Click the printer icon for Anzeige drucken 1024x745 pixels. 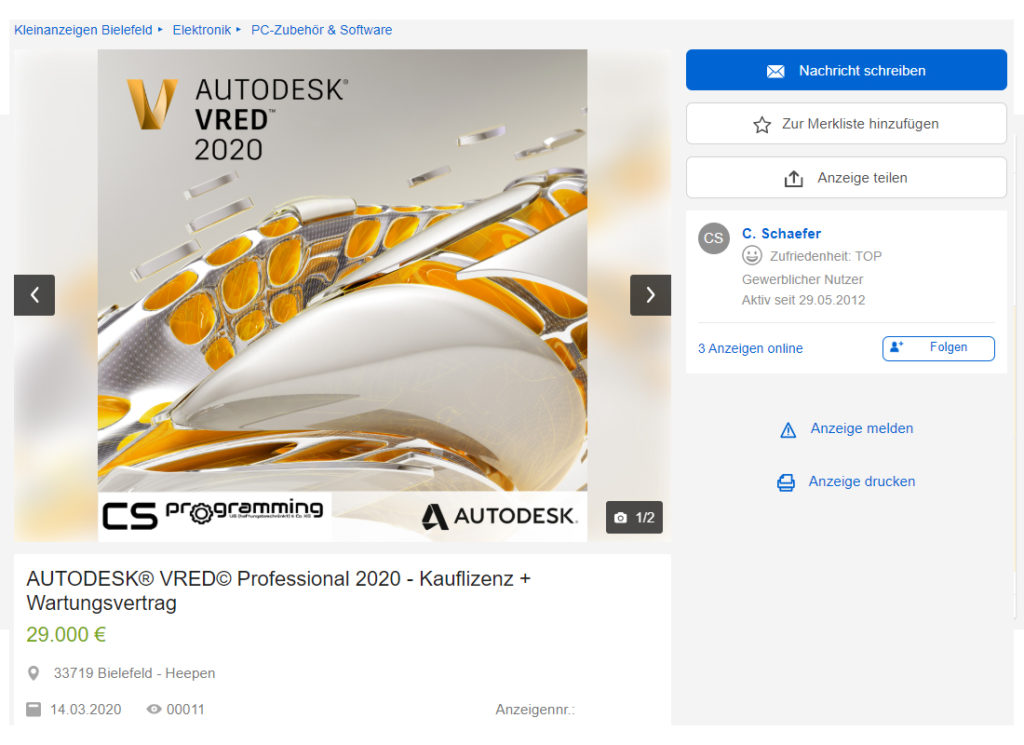[789, 482]
